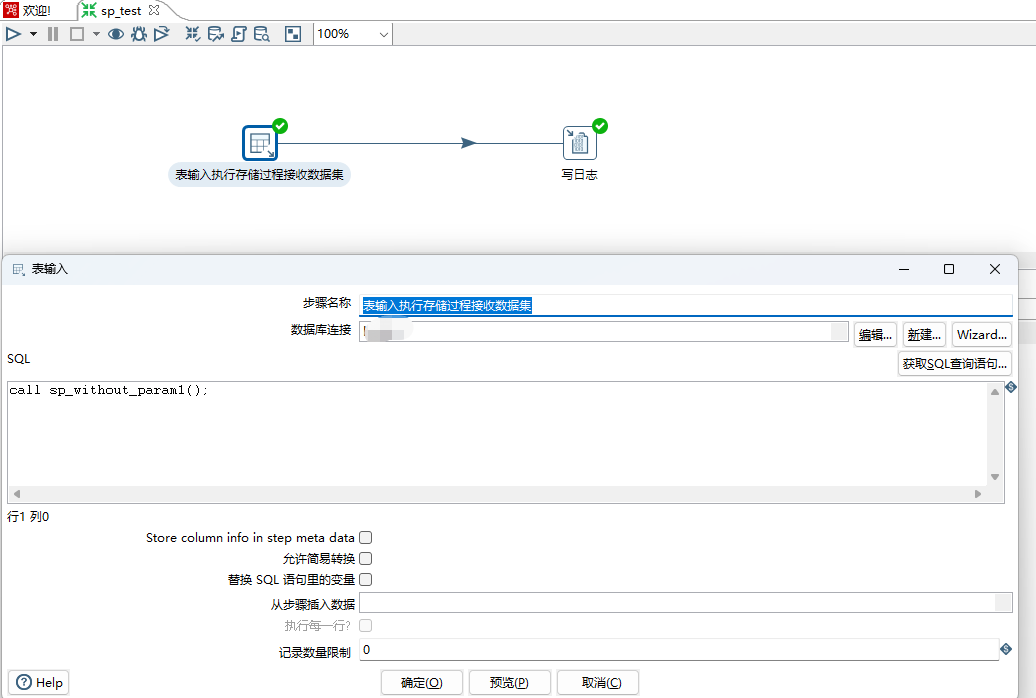1036x698 pixels.
Task: Click the 预览(P) button
Action: click(509, 682)
